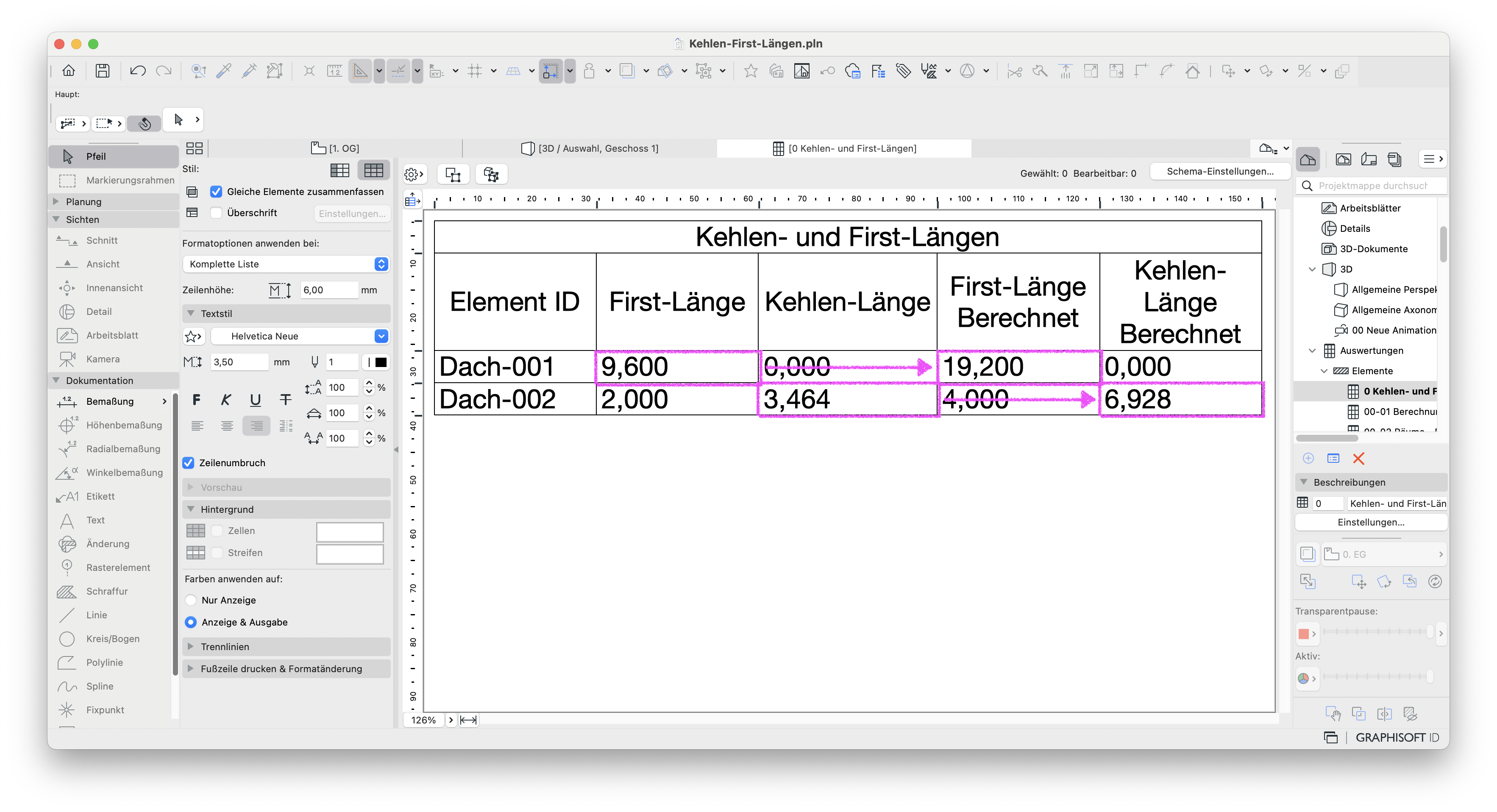Expand the Planung toolbox group

(x=56, y=201)
